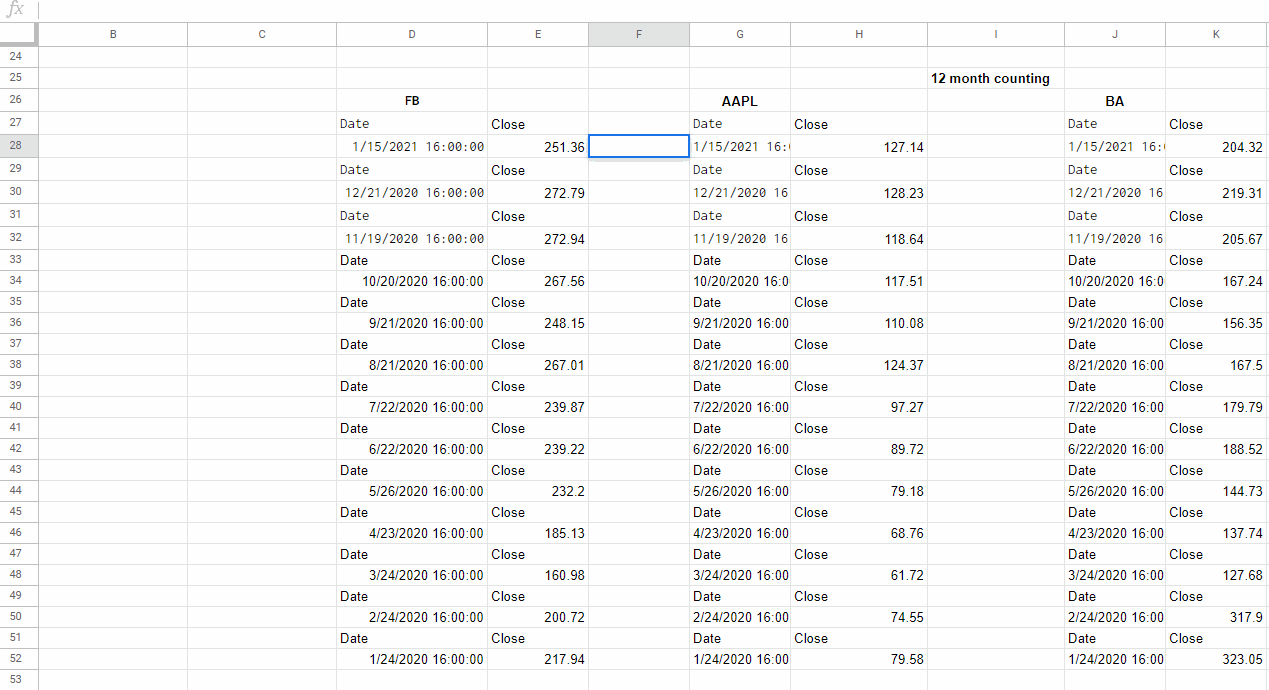The image size is (1269, 690).
Task: Select FB close value 267.56
Action: (x=538, y=282)
